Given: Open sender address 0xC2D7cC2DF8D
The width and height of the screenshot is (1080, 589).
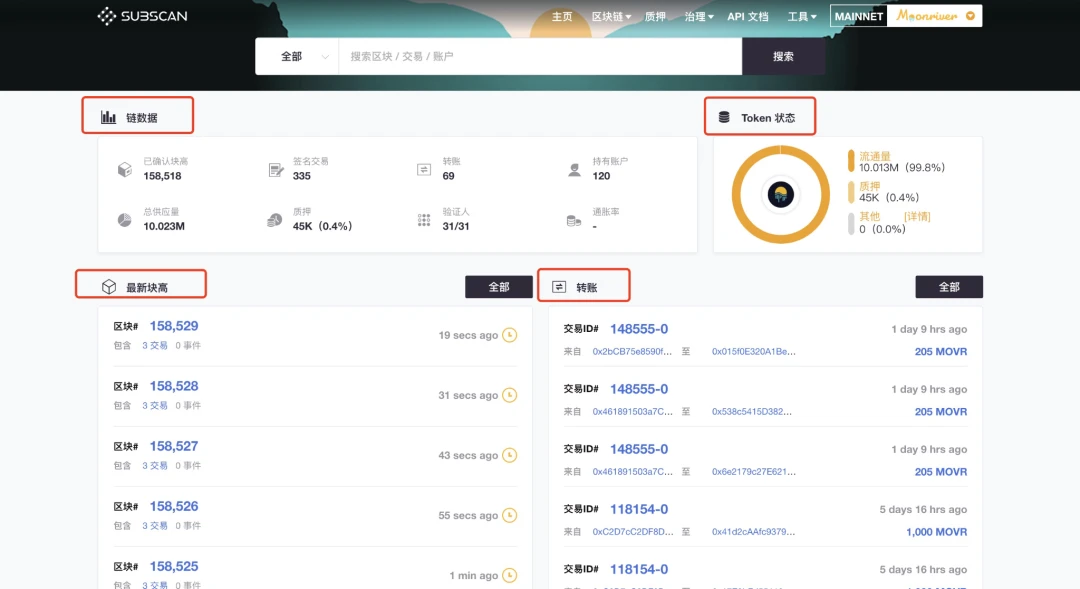Looking at the screenshot, I should pyautogui.click(x=633, y=531).
